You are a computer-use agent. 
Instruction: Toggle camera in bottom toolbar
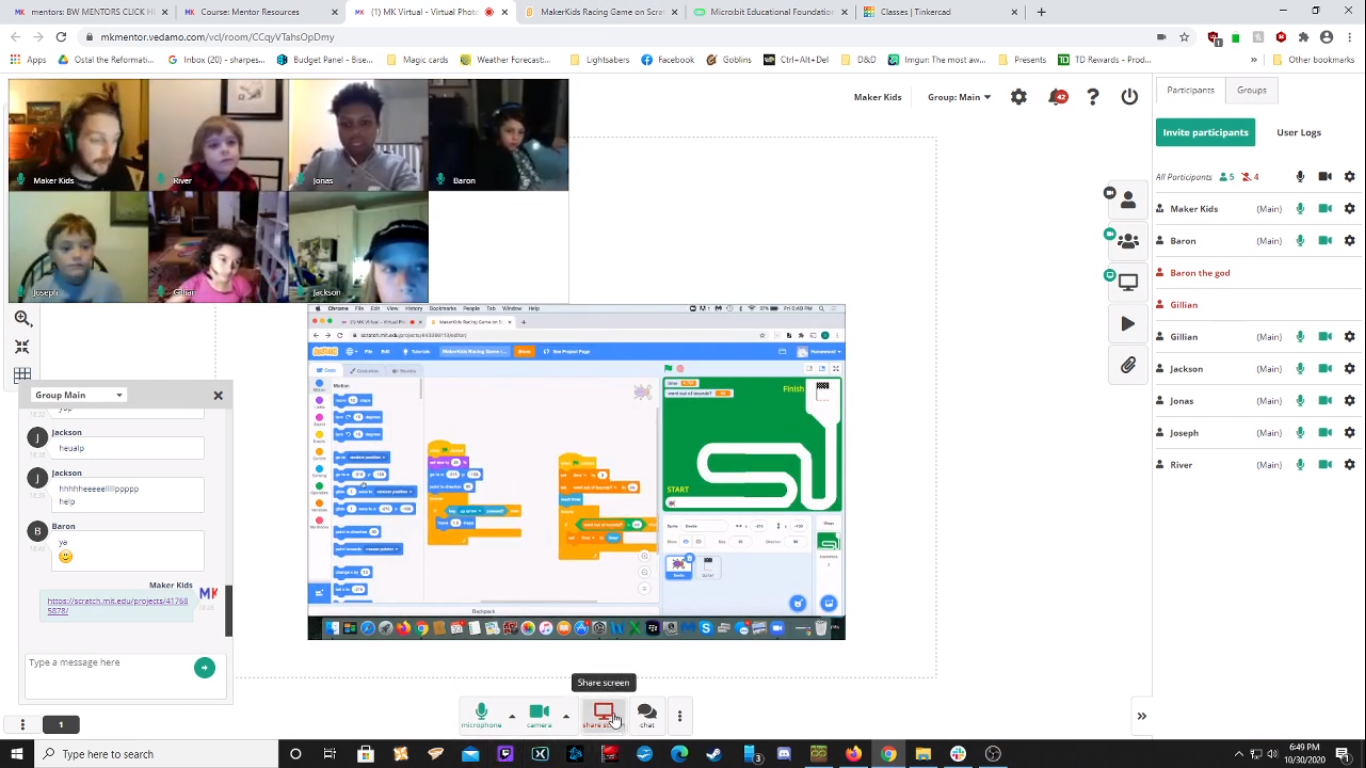pos(539,715)
